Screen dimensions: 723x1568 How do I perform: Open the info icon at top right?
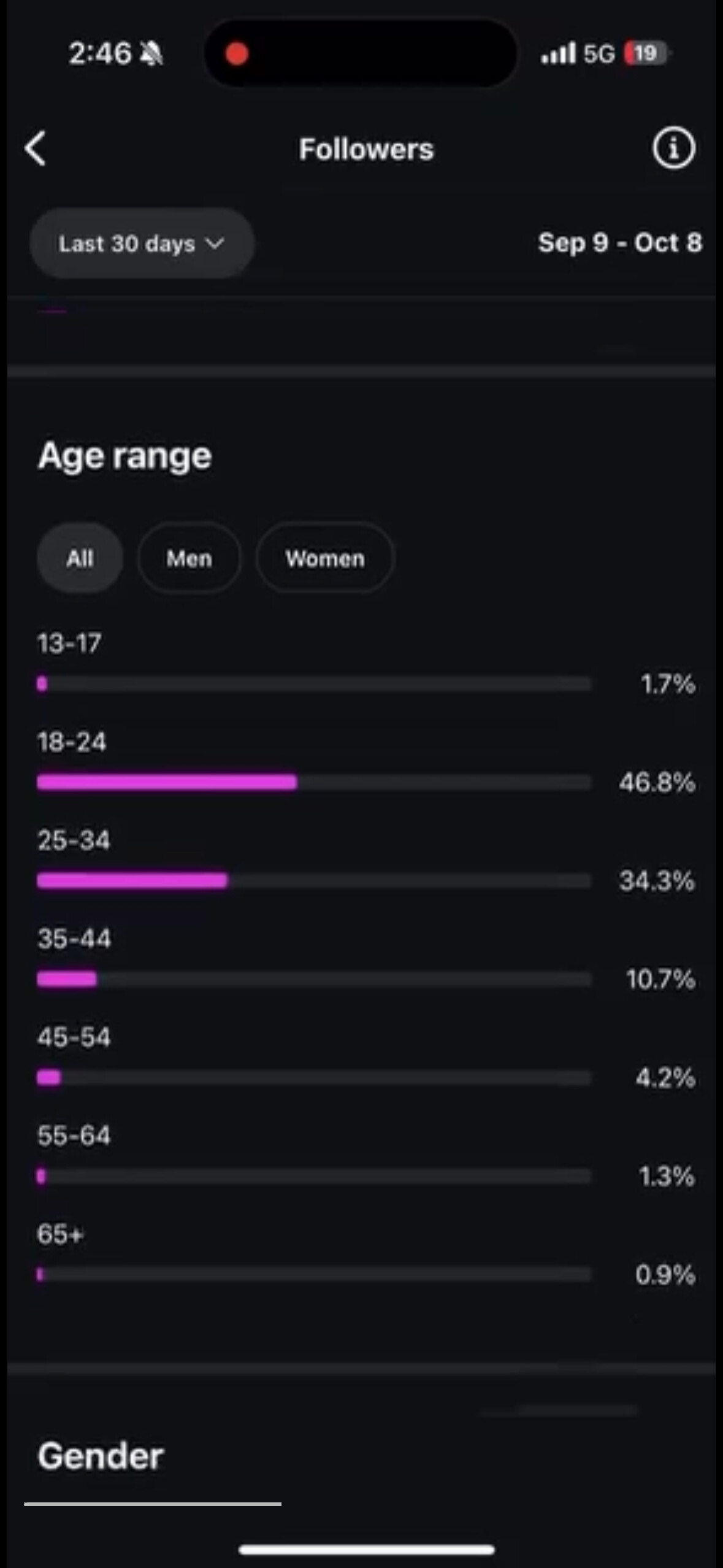click(673, 148)
